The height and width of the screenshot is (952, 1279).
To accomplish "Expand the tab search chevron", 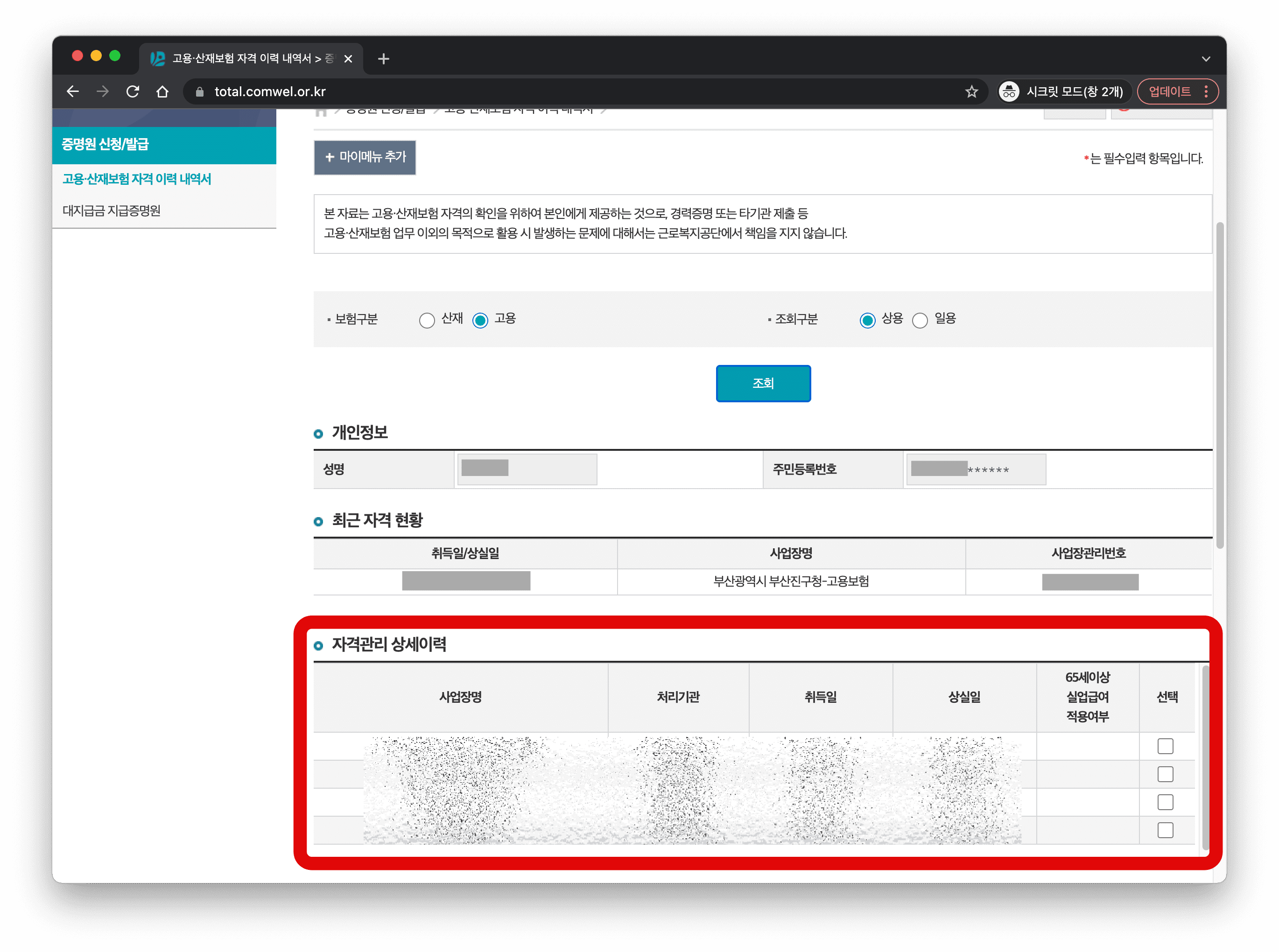I will (x=1206, y=59).
